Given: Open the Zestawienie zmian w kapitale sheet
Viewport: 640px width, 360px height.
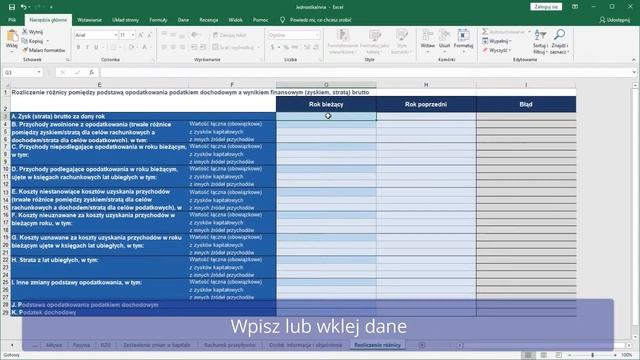Looking at the screenshot, I should click(x=157, y=345).
